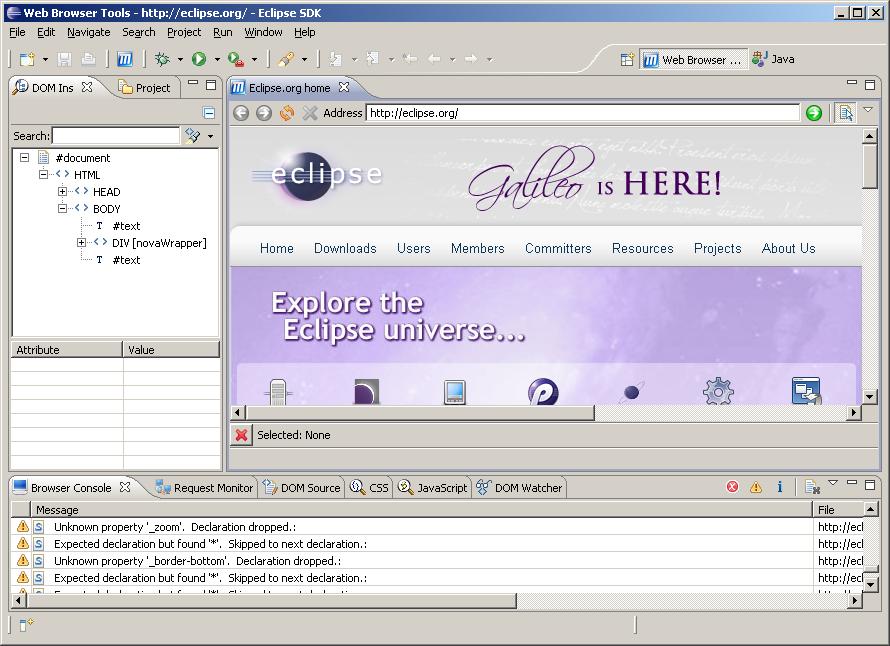Toggle the select element inspector icon
Viewport: 890px width, 646px height.
coord(846,113)
